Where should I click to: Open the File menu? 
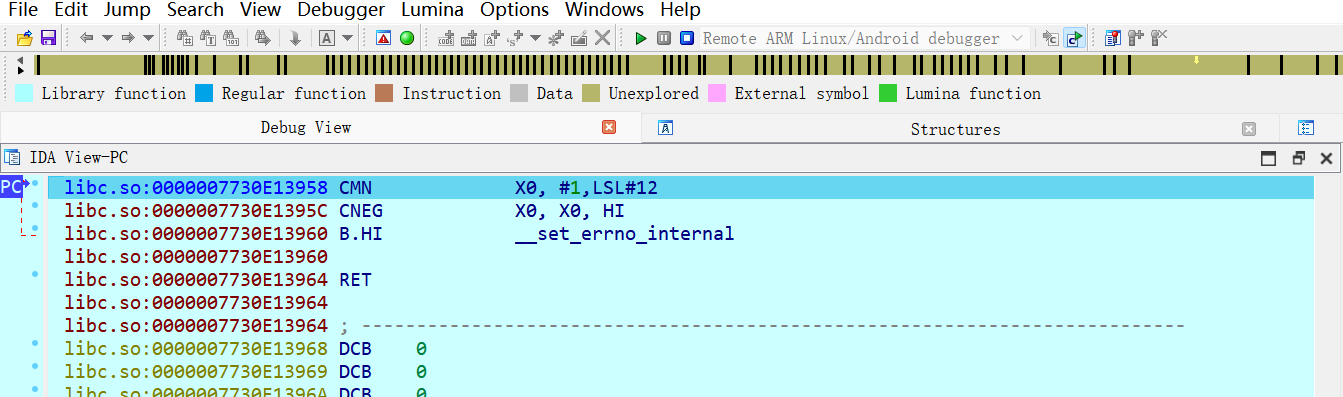(x=23, y=10)
